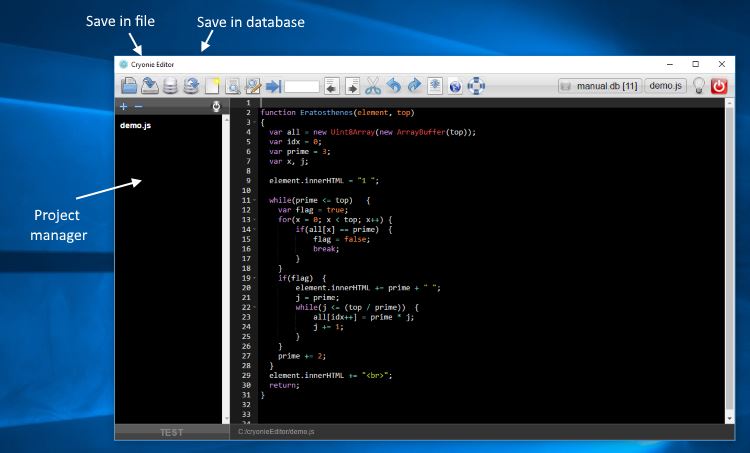Save to file with the tray arrow icon
This screenshot has width=750, height=453.
click(x=150, y=86)
